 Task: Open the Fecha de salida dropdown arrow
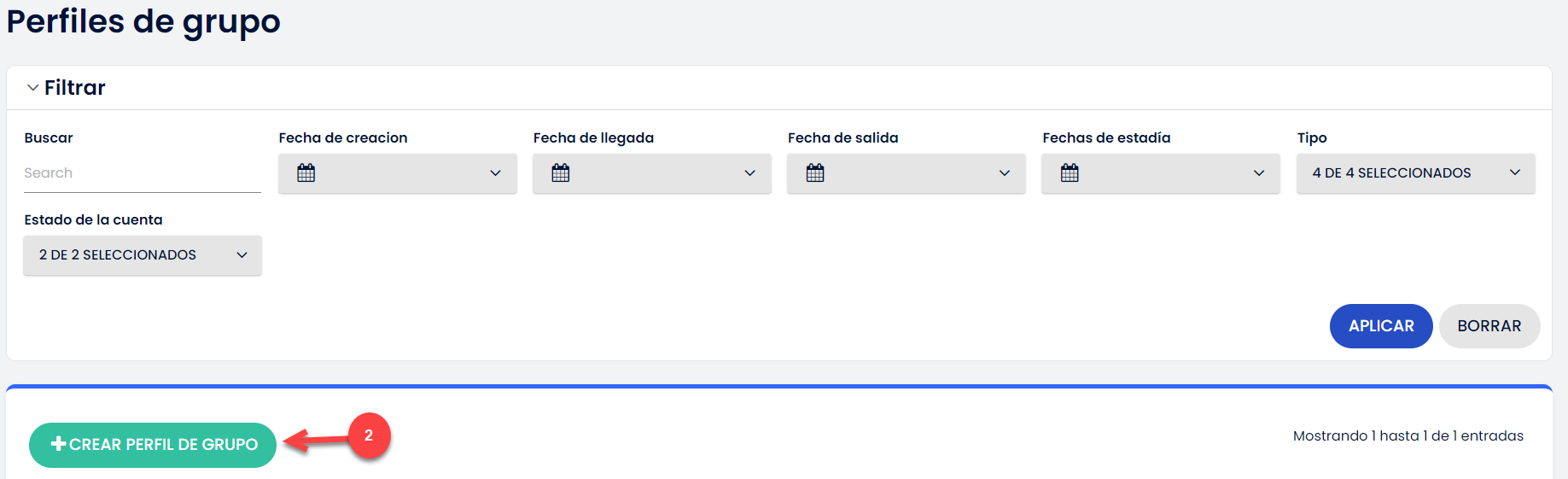[x=1005, y=173]
